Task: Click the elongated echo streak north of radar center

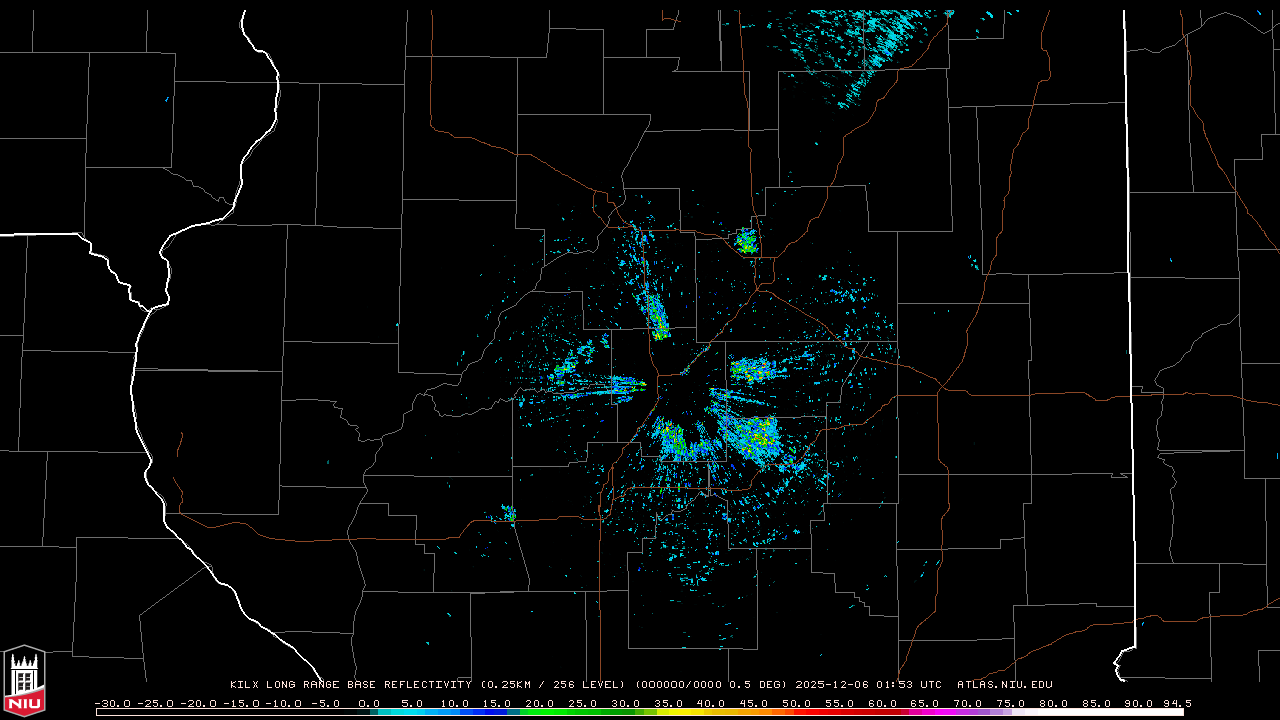Action: coord(656,315)
